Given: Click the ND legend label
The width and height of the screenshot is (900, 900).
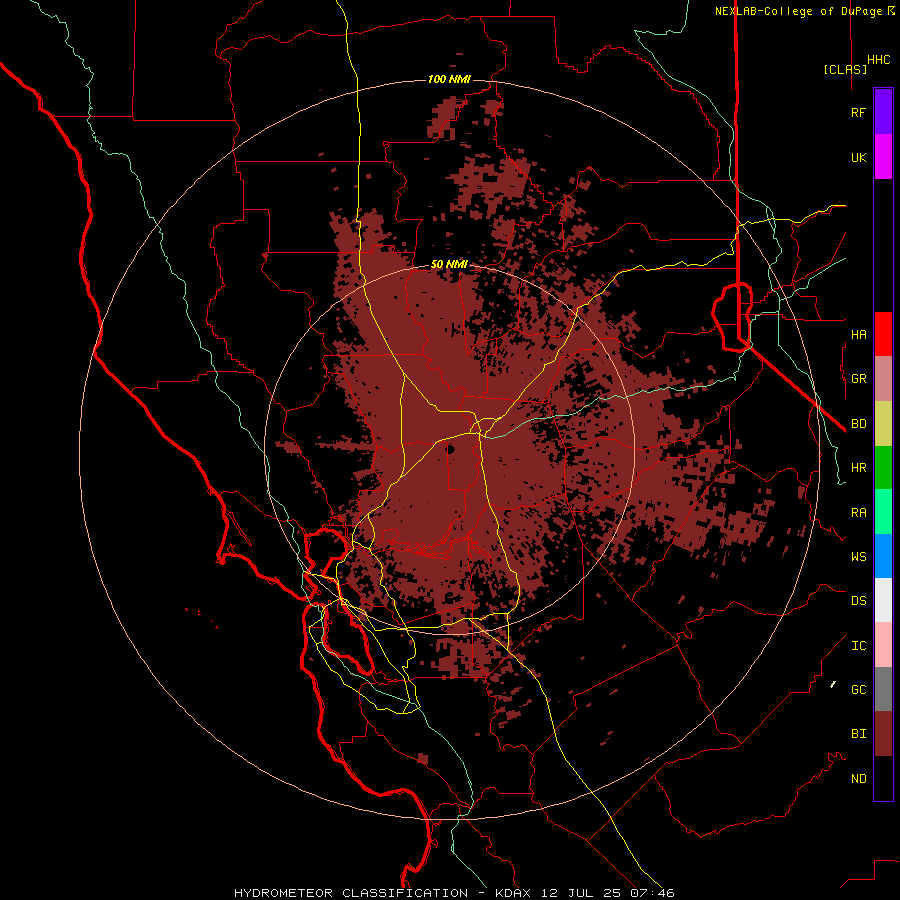Looking at the screenshot, I should pos(858,779).
